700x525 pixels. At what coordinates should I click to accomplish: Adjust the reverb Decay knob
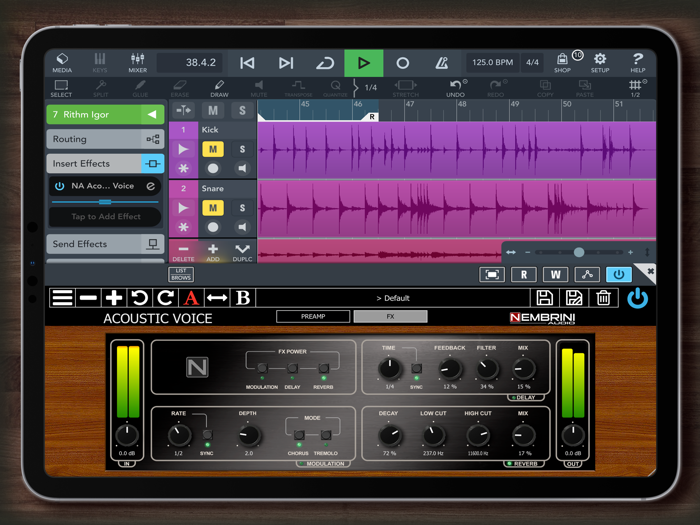click(x=390, y=436)
